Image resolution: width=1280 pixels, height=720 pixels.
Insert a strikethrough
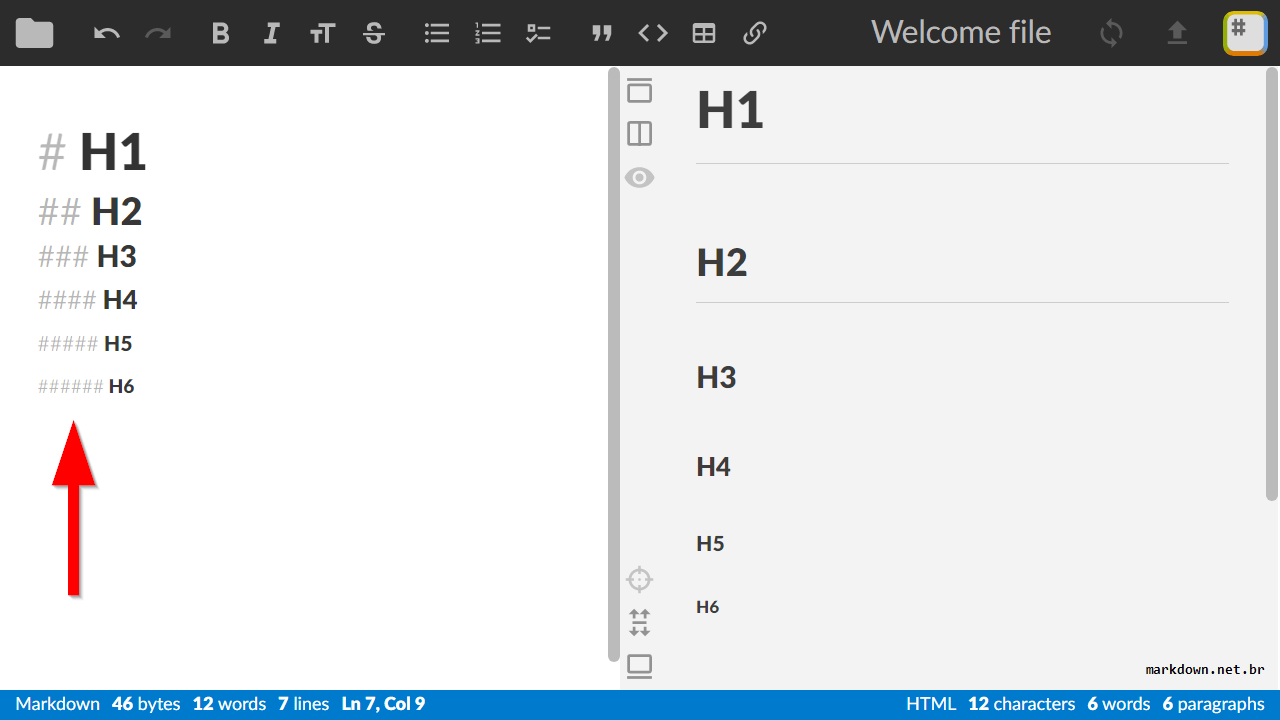tap(373, 33)
